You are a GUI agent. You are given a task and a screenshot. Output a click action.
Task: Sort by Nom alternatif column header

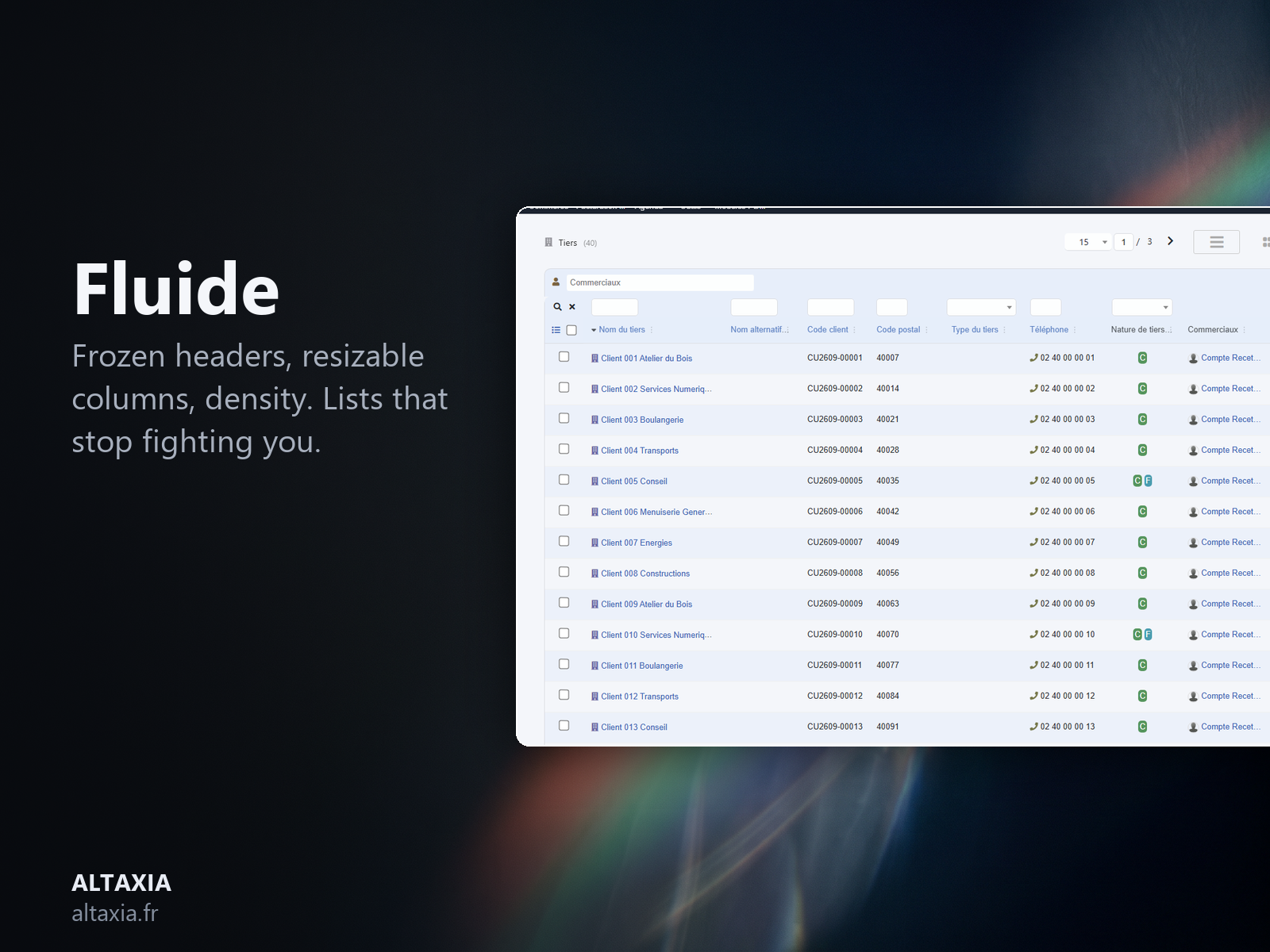tap(757, 330)
